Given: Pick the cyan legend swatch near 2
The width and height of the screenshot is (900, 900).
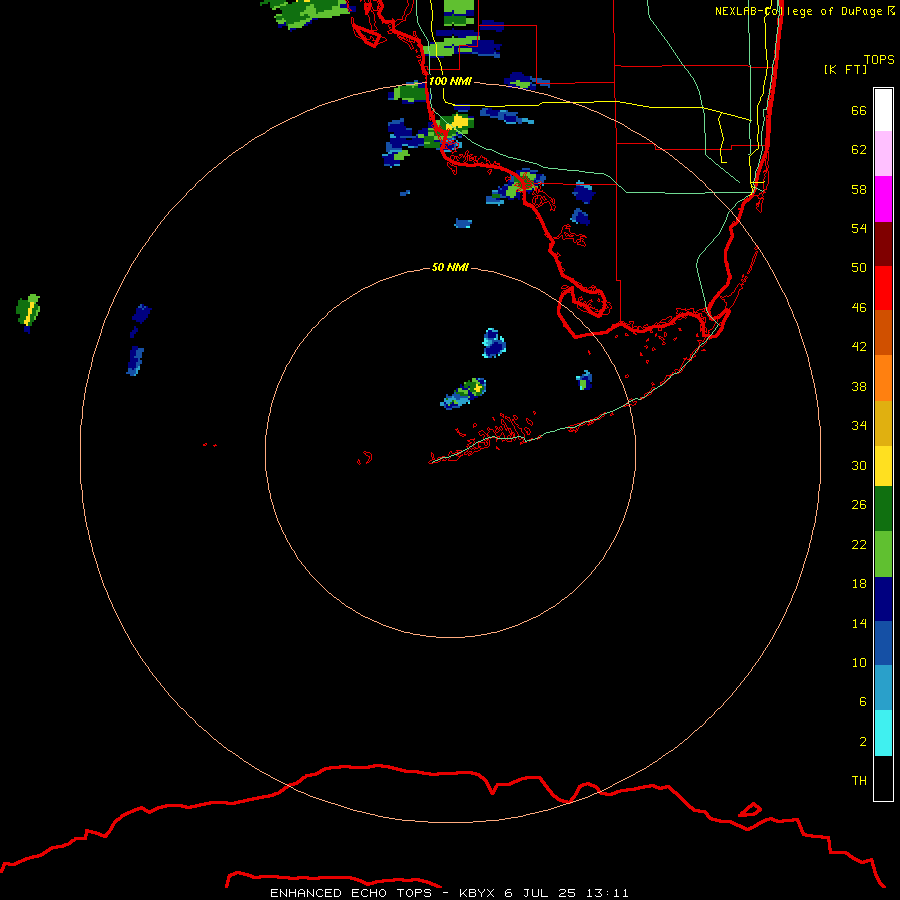Looking at the screenshot, I should [883, 733].
